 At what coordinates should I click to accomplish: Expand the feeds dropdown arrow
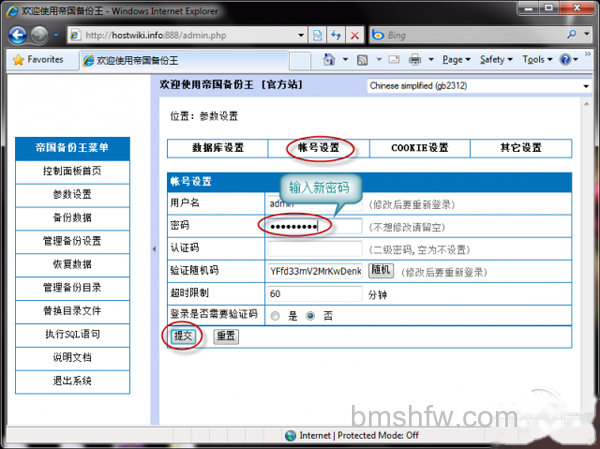point(379,59)
